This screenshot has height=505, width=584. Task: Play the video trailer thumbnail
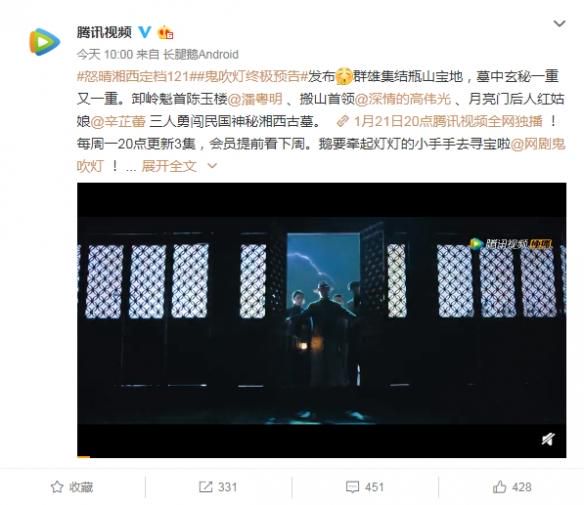tap(321, 319)
